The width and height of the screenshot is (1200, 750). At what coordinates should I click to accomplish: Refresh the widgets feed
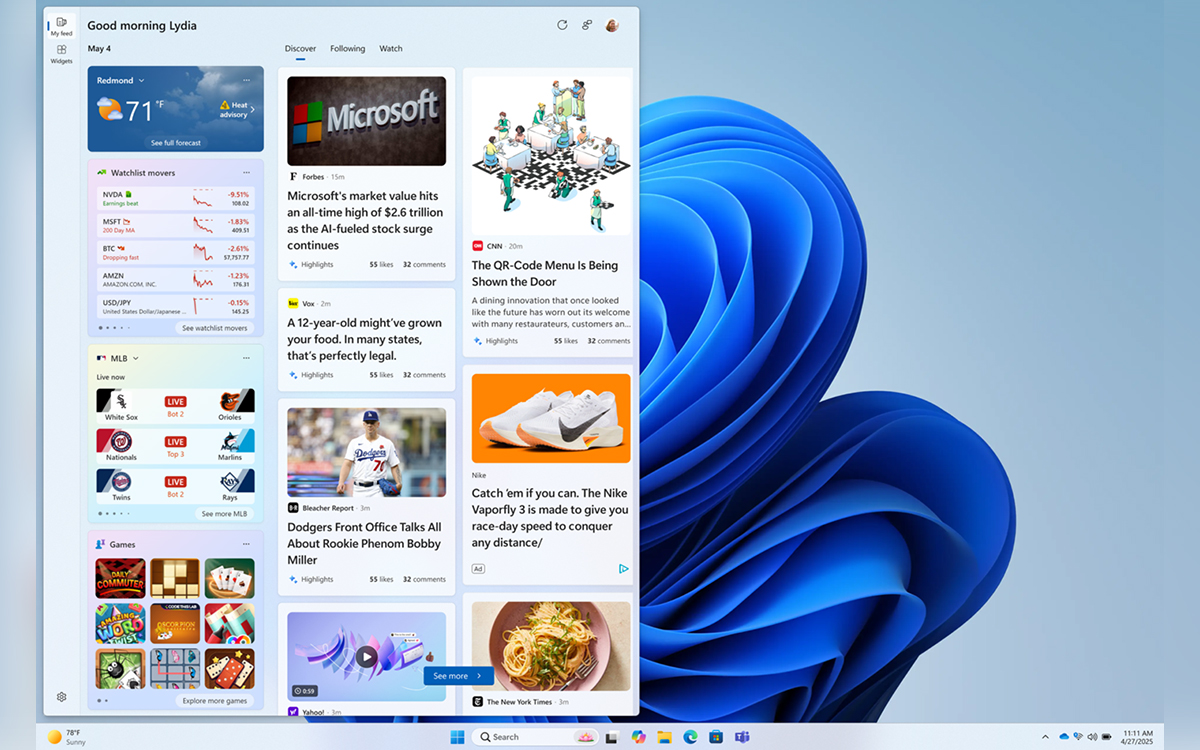click(562, 25)
